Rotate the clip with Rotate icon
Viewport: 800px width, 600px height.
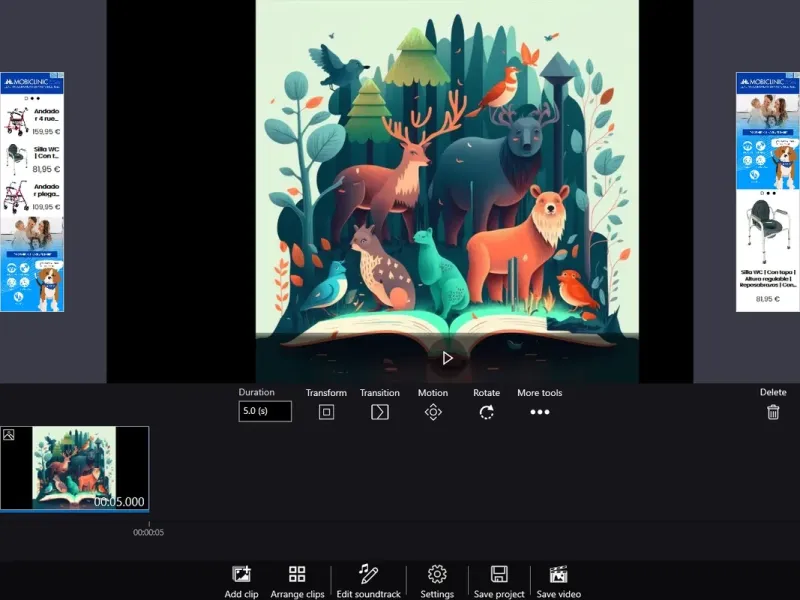(487, 412)
